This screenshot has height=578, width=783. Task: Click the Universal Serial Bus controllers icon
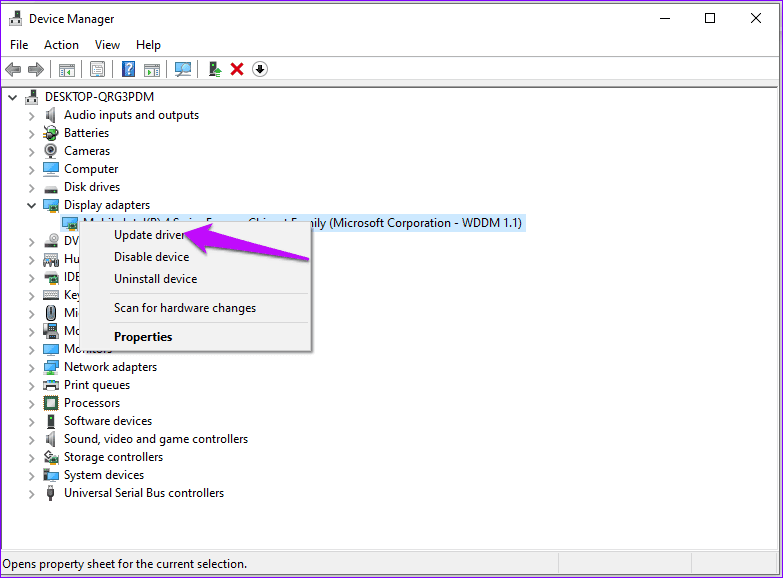(x=50, y=493)
